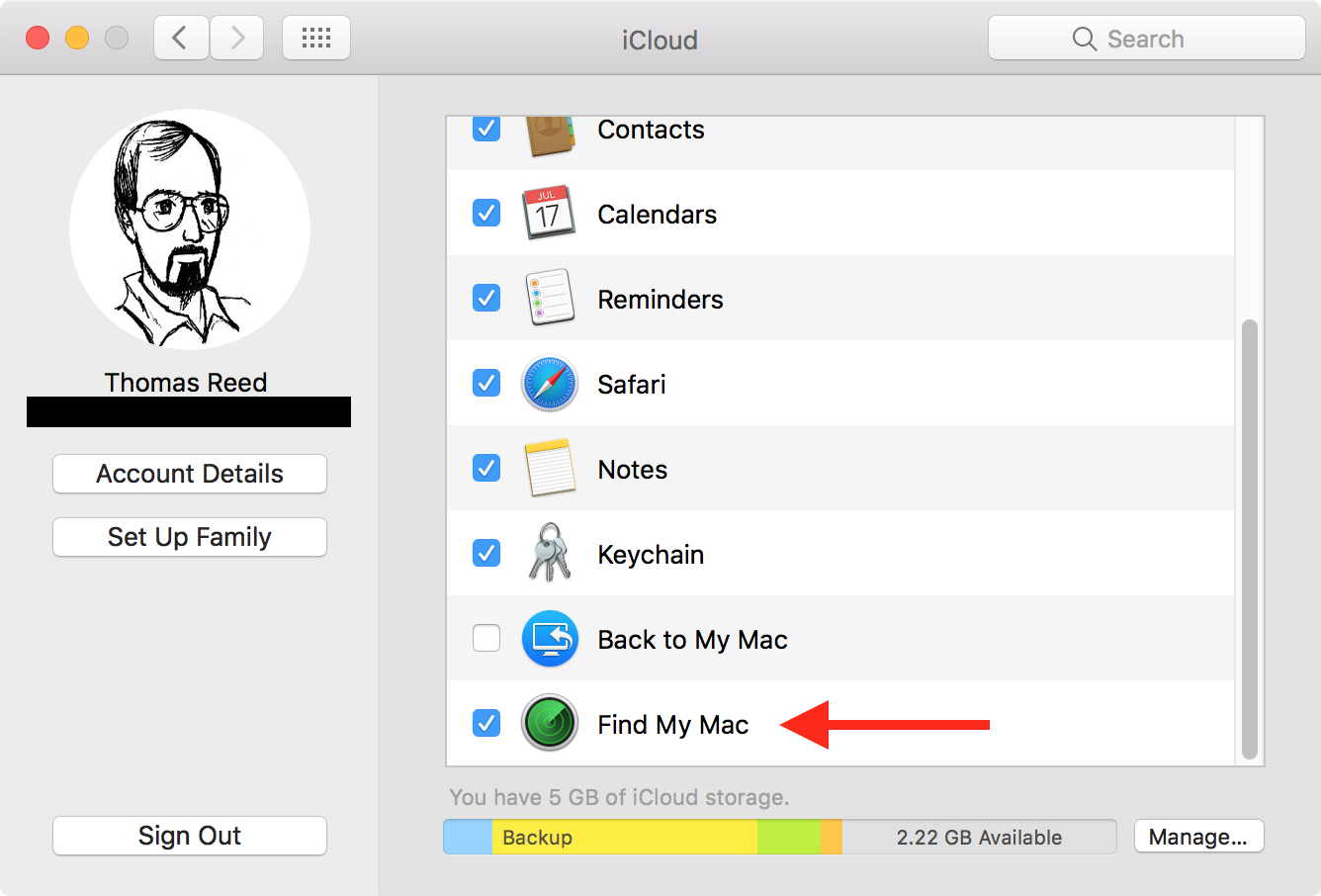This screenshot has width=1321, height=896.
Task: Turn off the Safari sync checkbox
Action: pyautogui.click(x=486, y=384)
